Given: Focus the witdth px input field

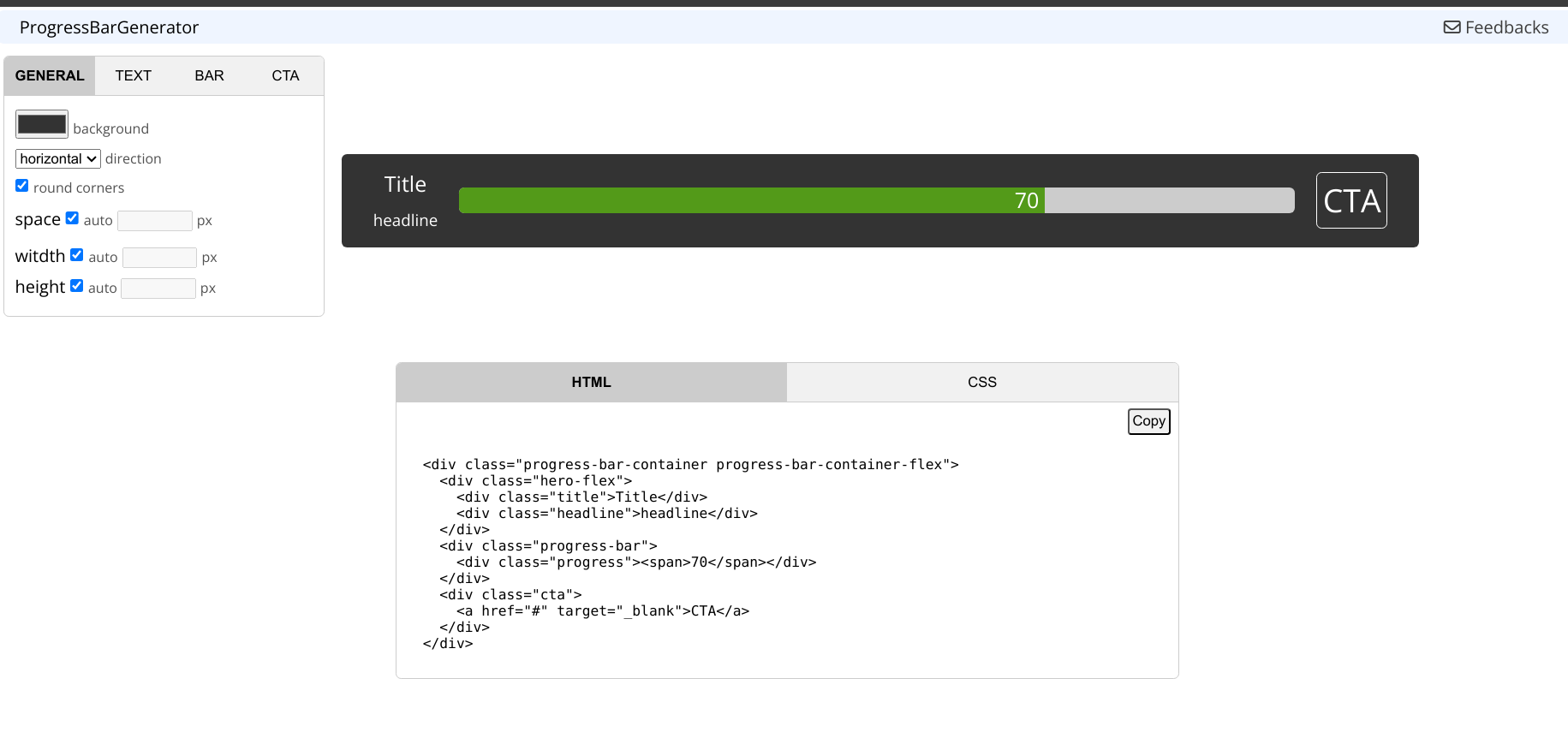Looking at the screenshot, I should [x=160, y=258].
